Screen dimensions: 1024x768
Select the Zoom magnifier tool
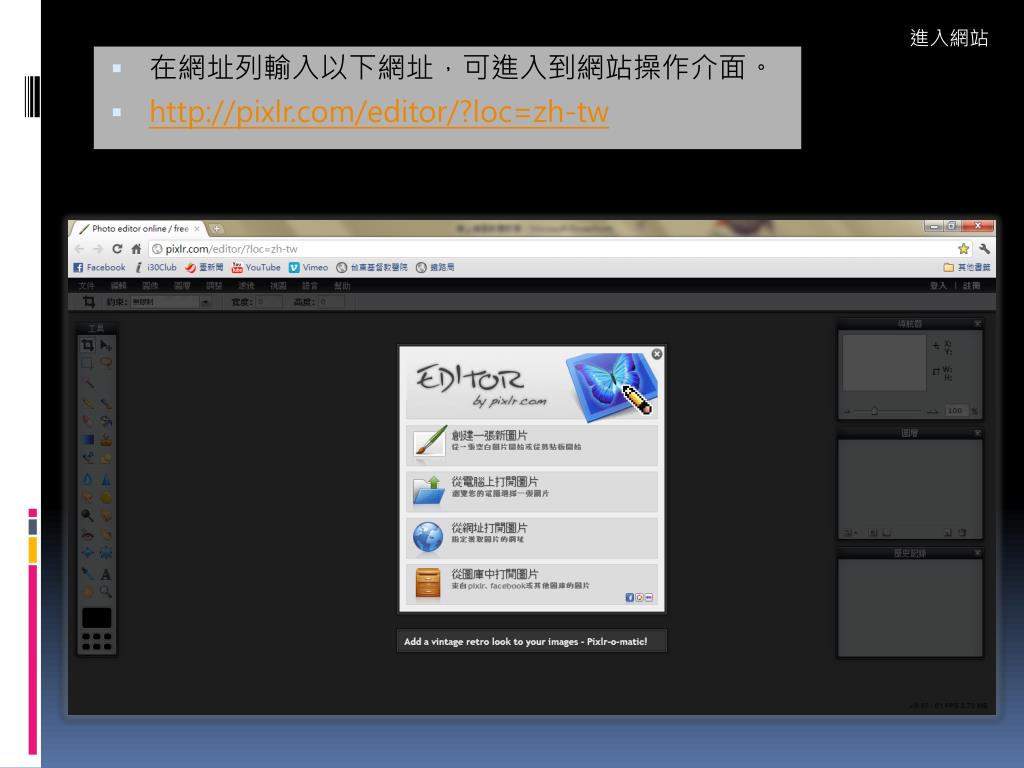pos(106,592)
